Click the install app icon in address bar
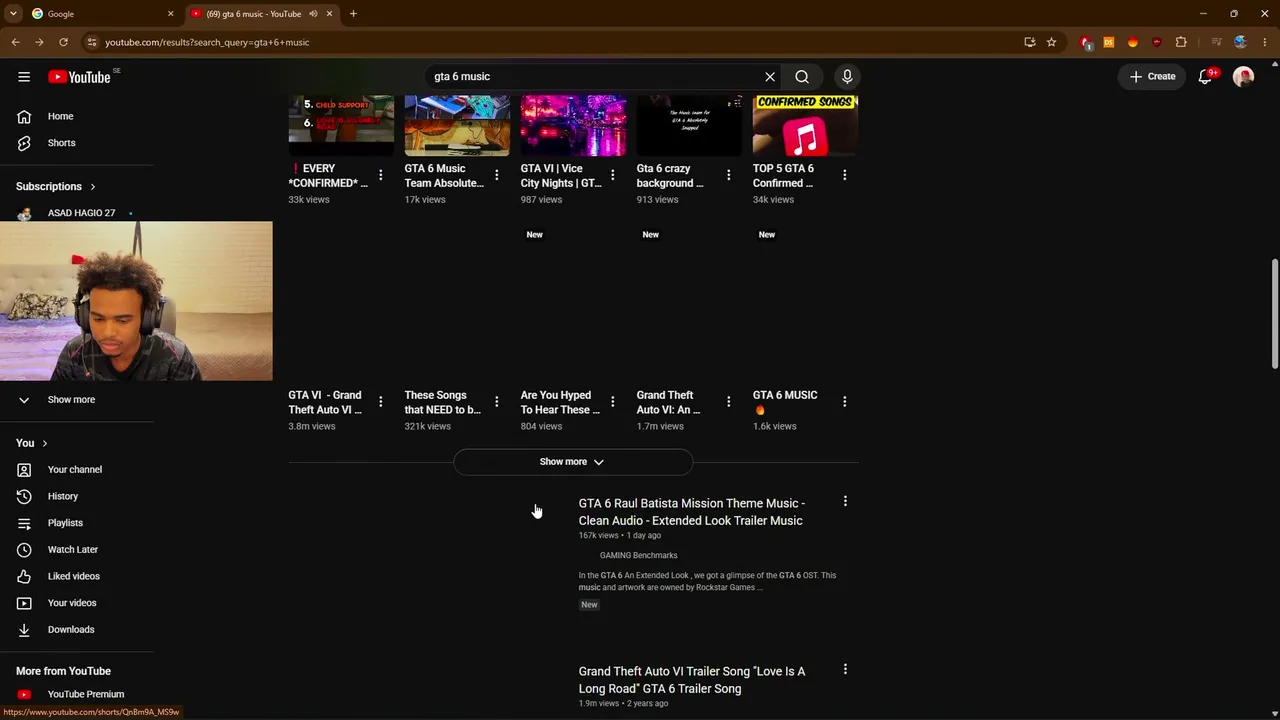This screenshot has width=1280, height=720. [1030, 42]
